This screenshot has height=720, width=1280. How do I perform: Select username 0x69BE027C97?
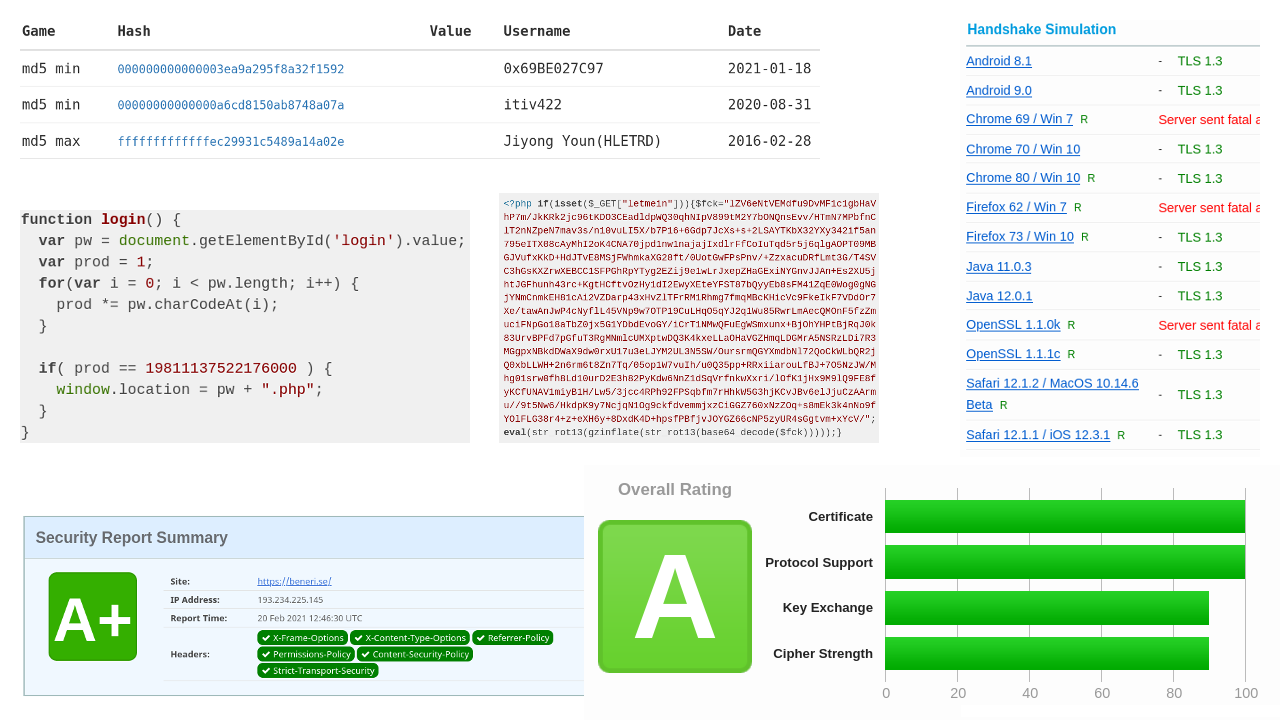pos(554,69)
